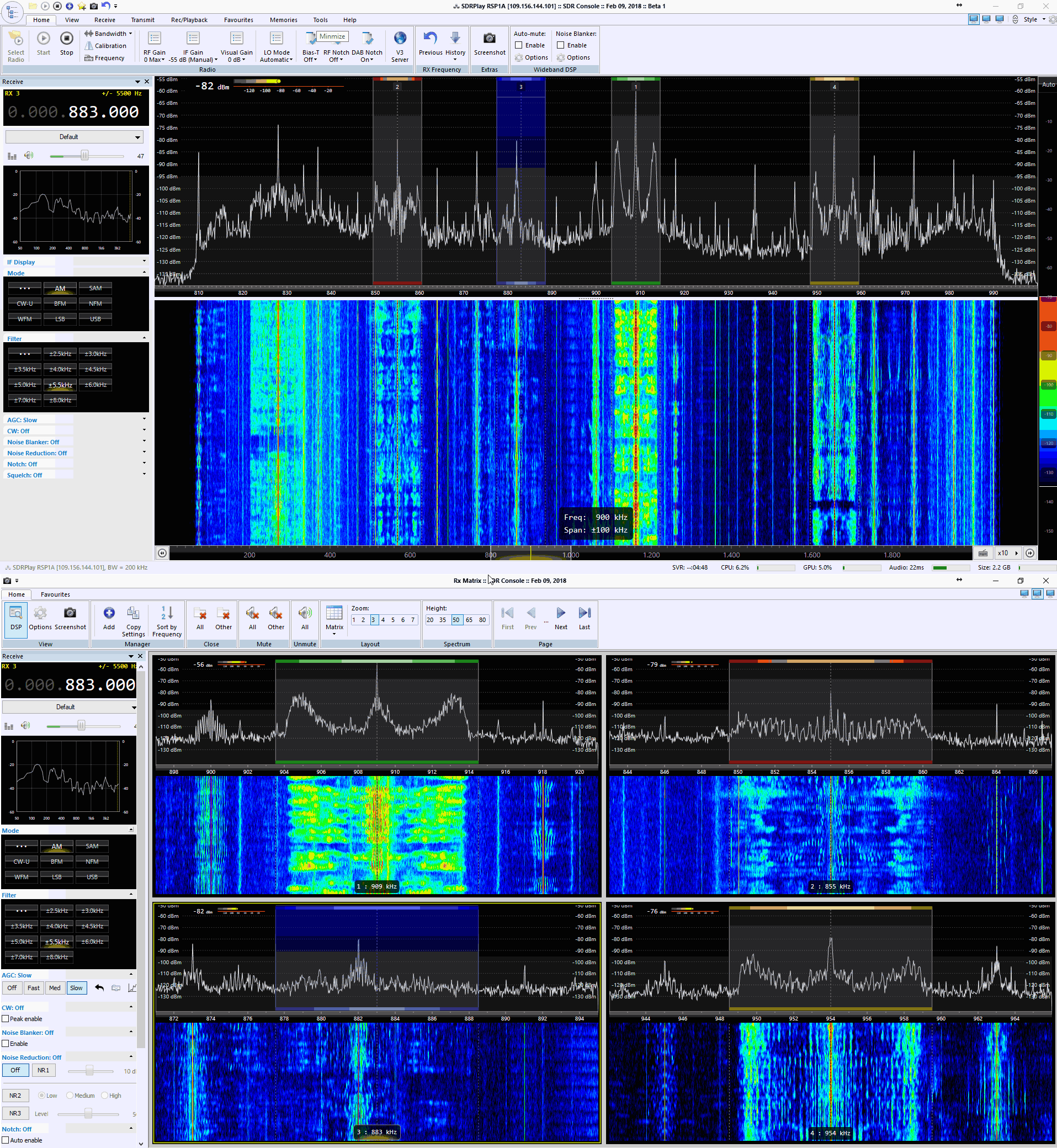Open the V3 Server globe icon
The width and height of the screenshot is (1057, 1148).
coord(400,39)
